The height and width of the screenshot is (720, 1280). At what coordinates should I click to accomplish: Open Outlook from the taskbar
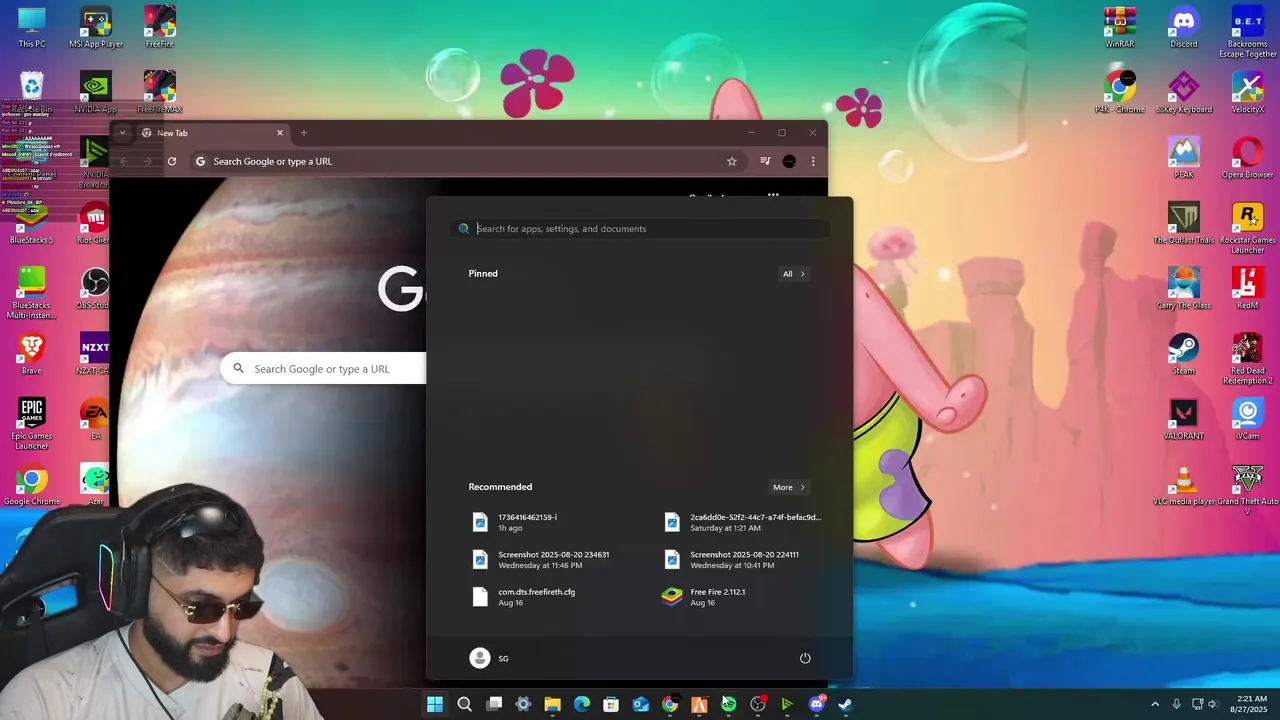pos(640,704)
